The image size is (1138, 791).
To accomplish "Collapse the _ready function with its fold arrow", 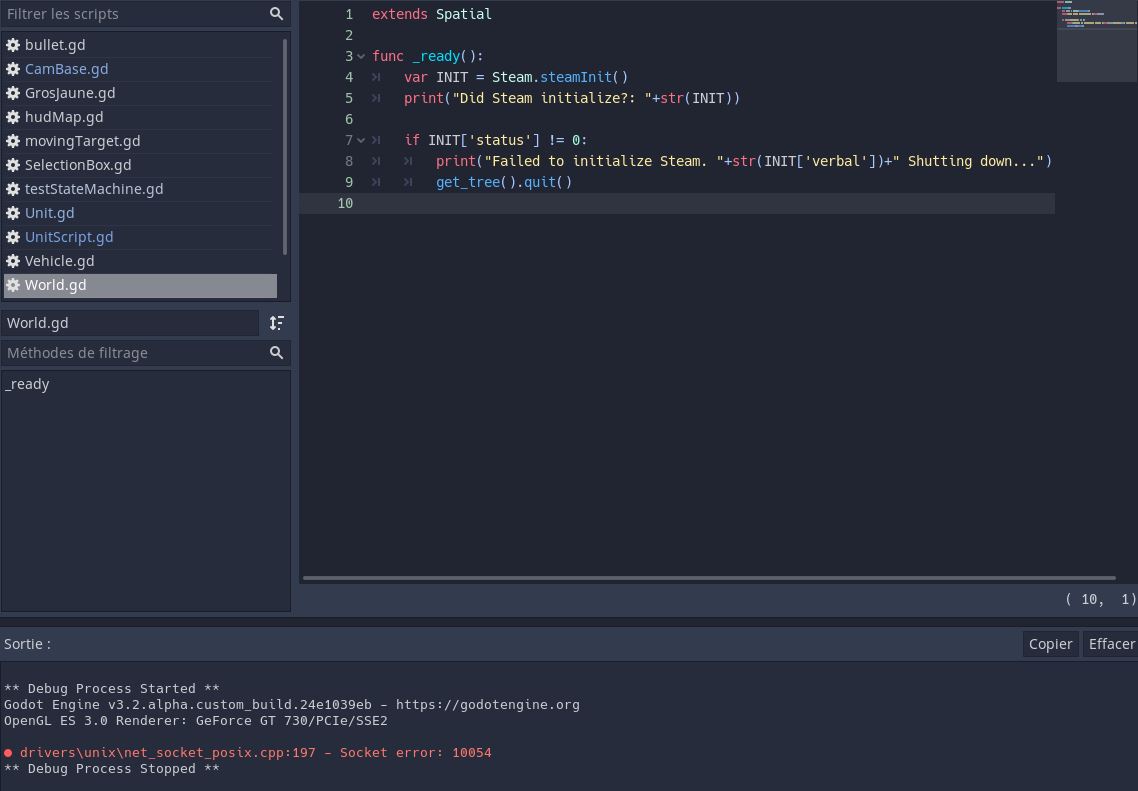I will pyautogui.click(x=361, y=56).
